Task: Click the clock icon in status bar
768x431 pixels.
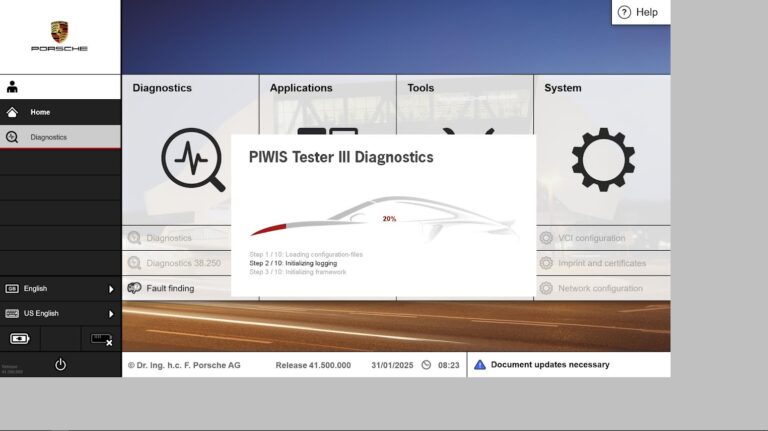Action: (426, 365)
